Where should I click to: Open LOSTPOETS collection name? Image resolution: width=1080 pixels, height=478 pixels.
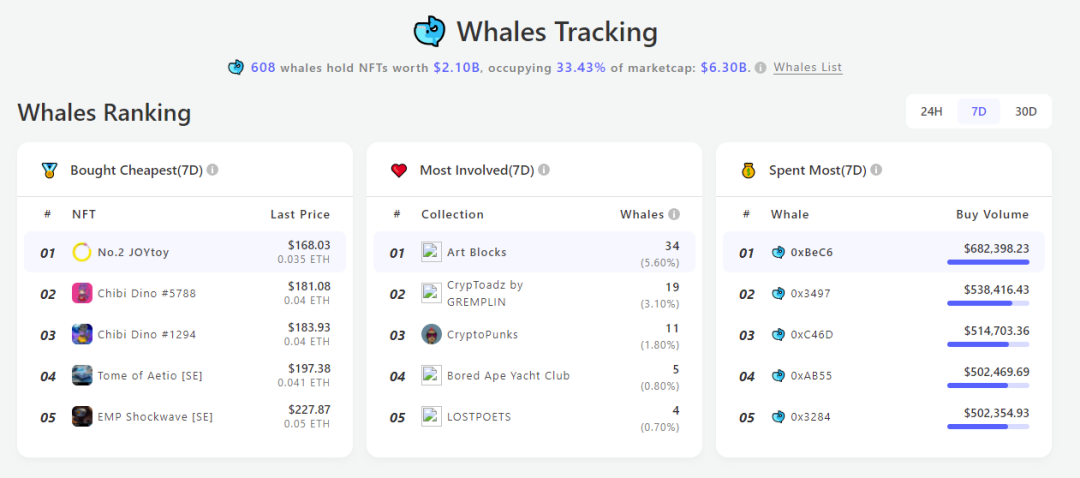[x=479, y=417]
